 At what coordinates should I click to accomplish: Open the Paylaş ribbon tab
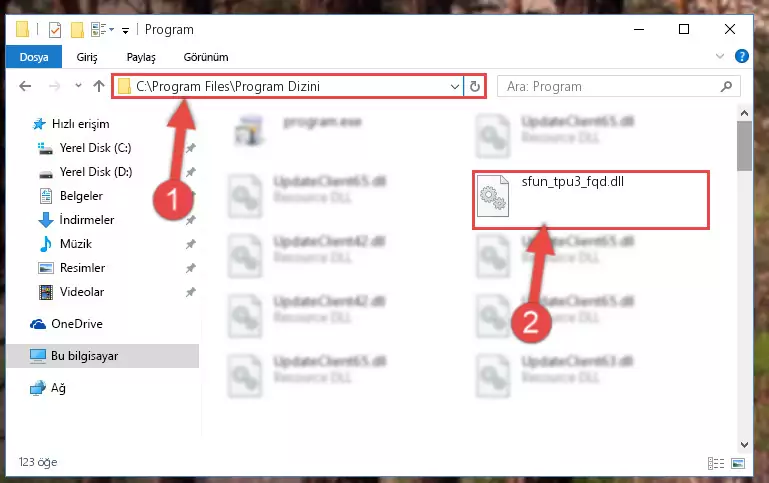[x=141, y=57]
